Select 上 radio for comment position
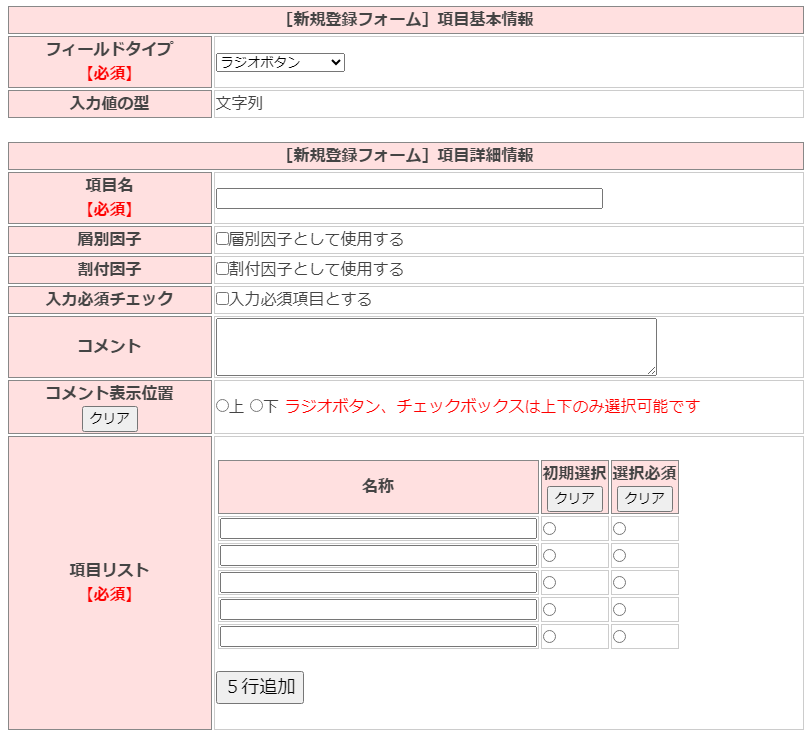 [x=223, y=406]
